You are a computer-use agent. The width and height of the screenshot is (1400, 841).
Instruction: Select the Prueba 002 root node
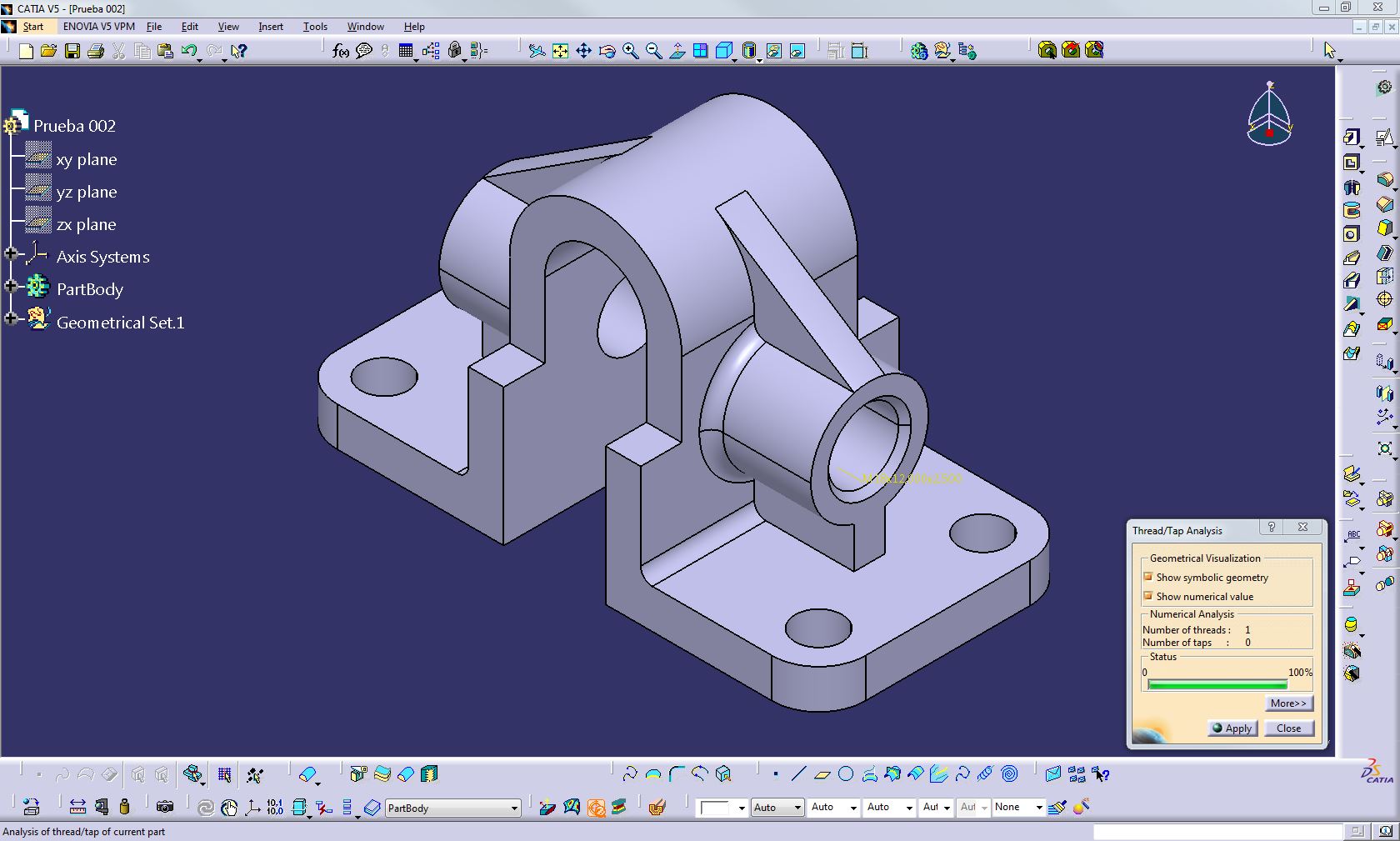[74, 126]
